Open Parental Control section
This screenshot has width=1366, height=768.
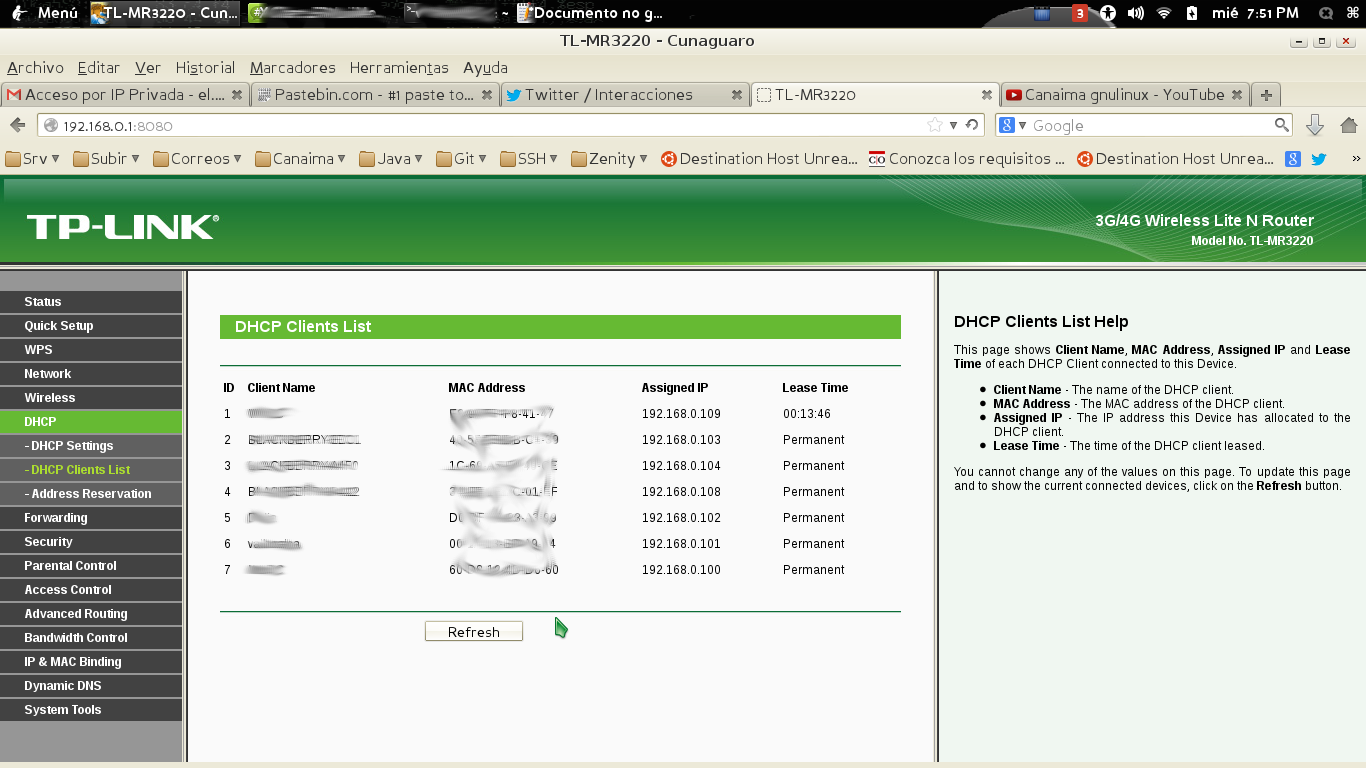(x=91, y=566)
